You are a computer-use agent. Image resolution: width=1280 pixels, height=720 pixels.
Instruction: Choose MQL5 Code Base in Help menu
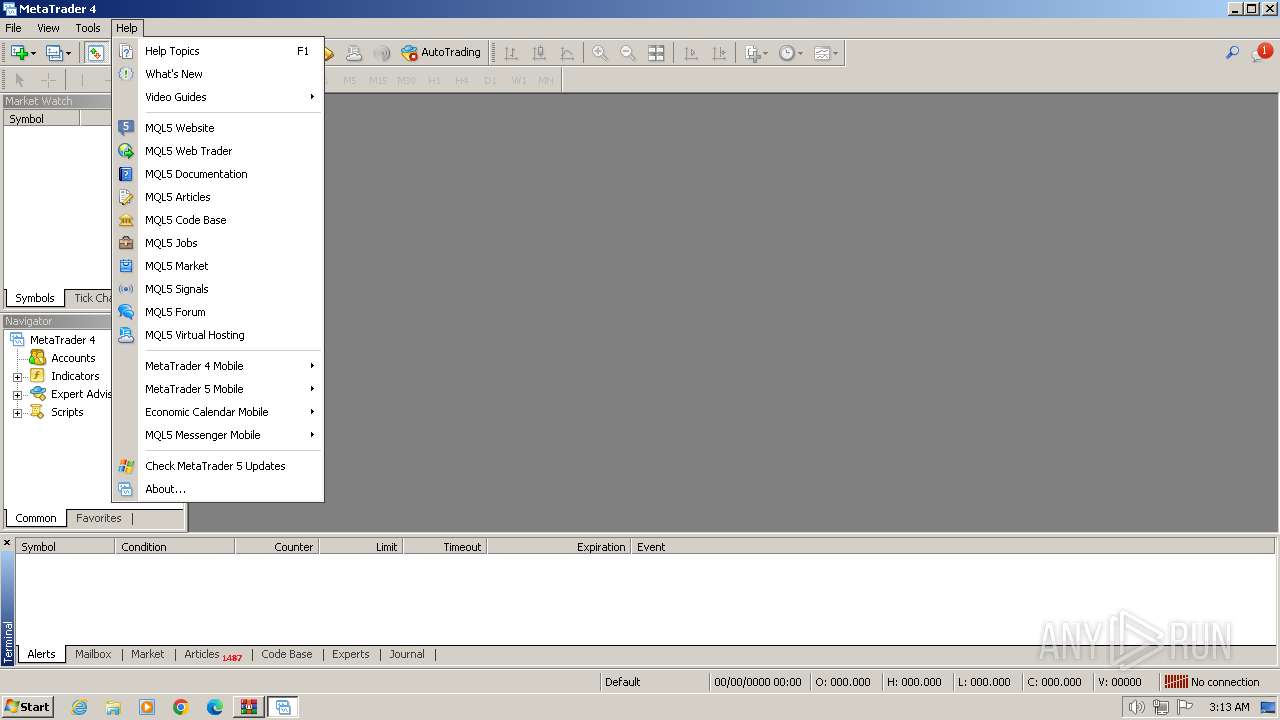218,220
